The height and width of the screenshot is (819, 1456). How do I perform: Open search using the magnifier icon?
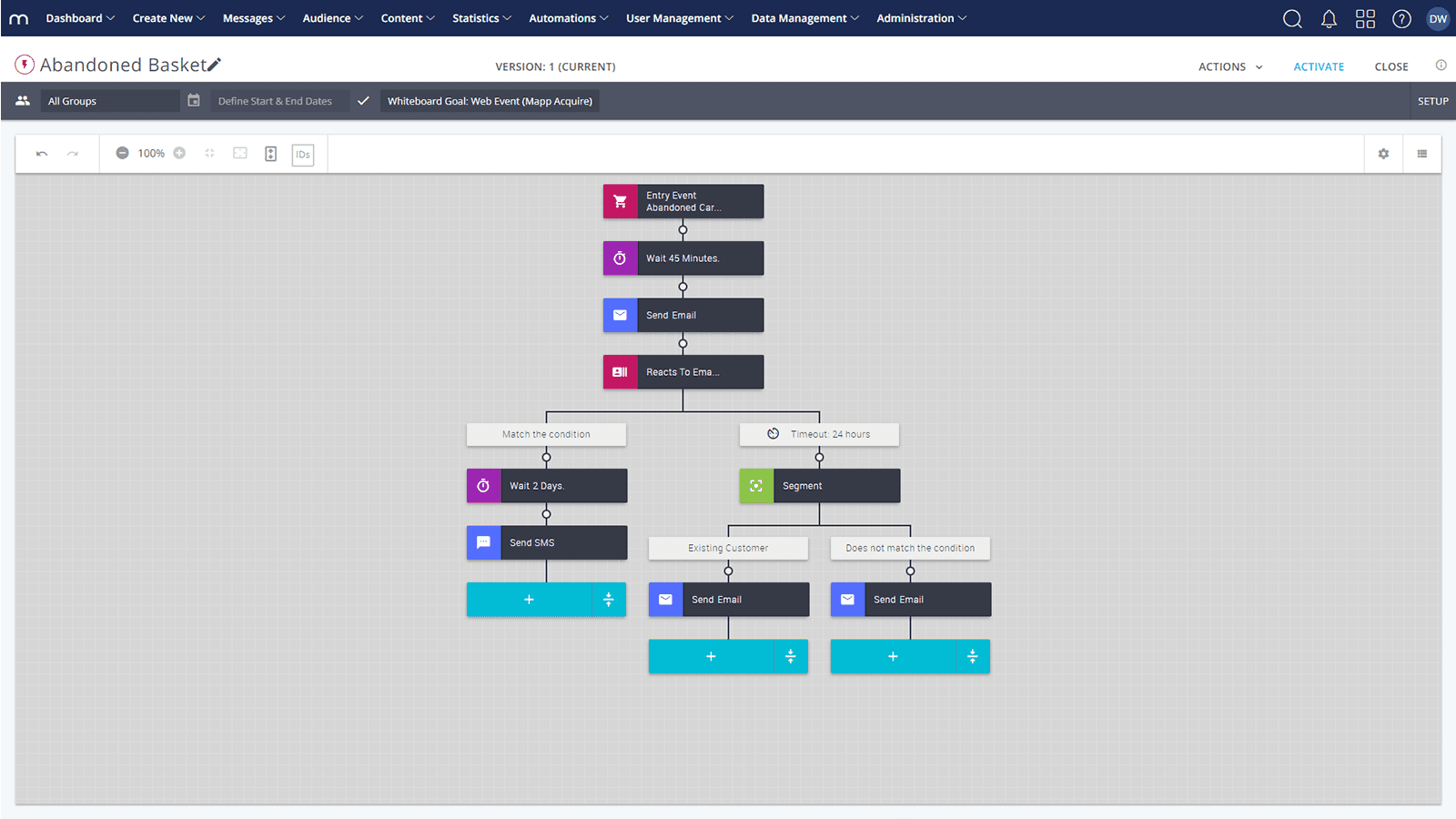point(1292,18)
